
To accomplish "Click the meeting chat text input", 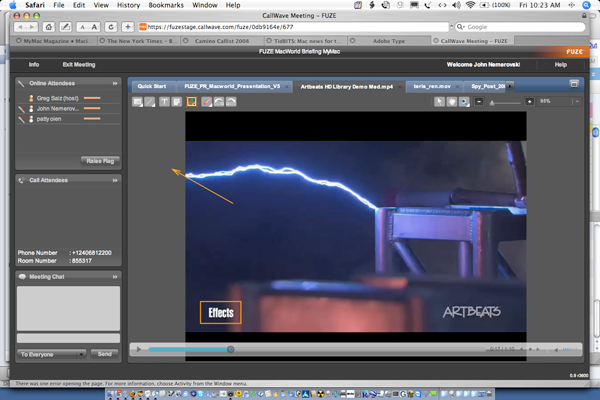I will [x=68, y=338].
